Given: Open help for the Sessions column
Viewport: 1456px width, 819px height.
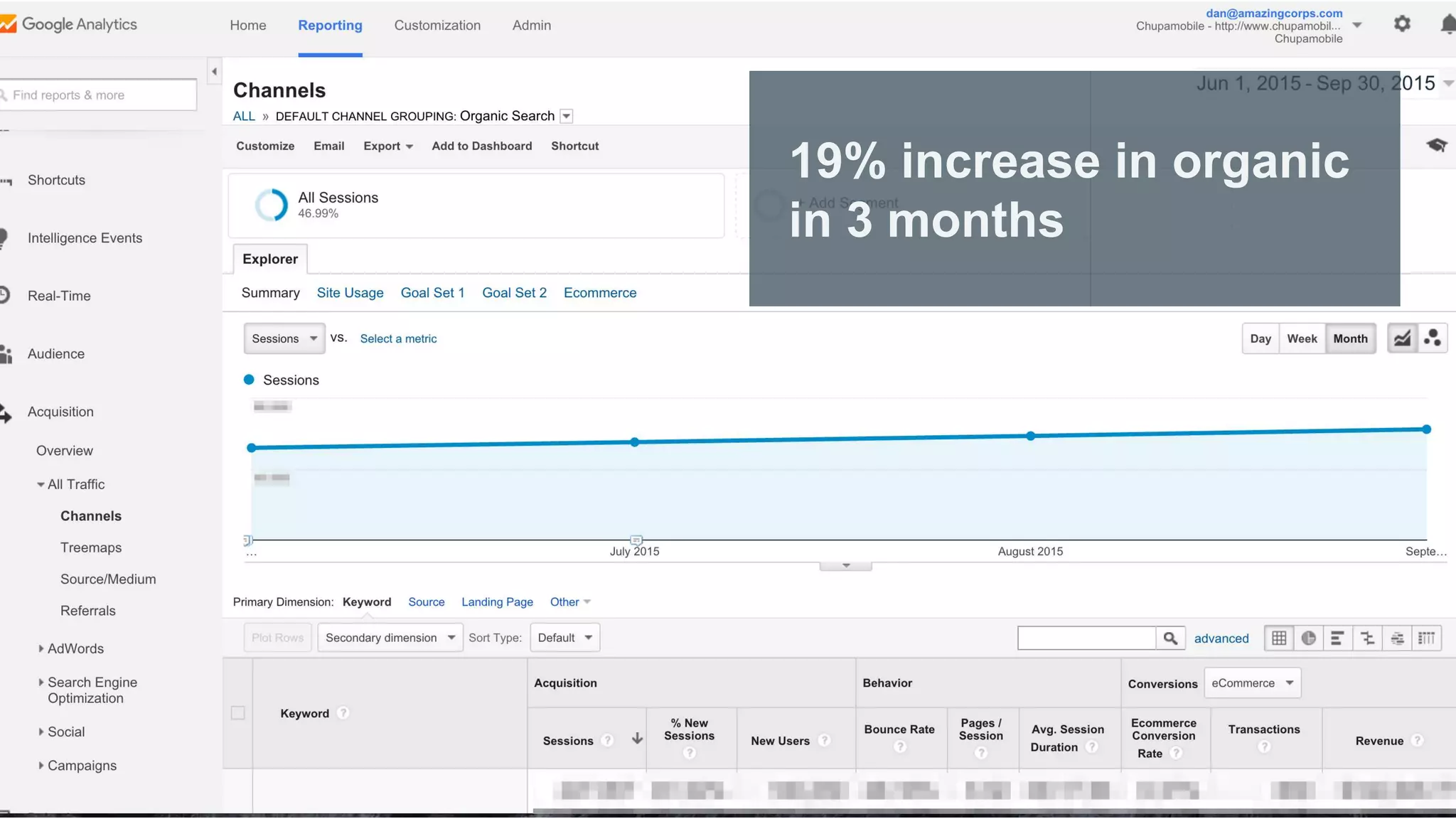Looking at the screenshot, I should (x=607, y=740).
